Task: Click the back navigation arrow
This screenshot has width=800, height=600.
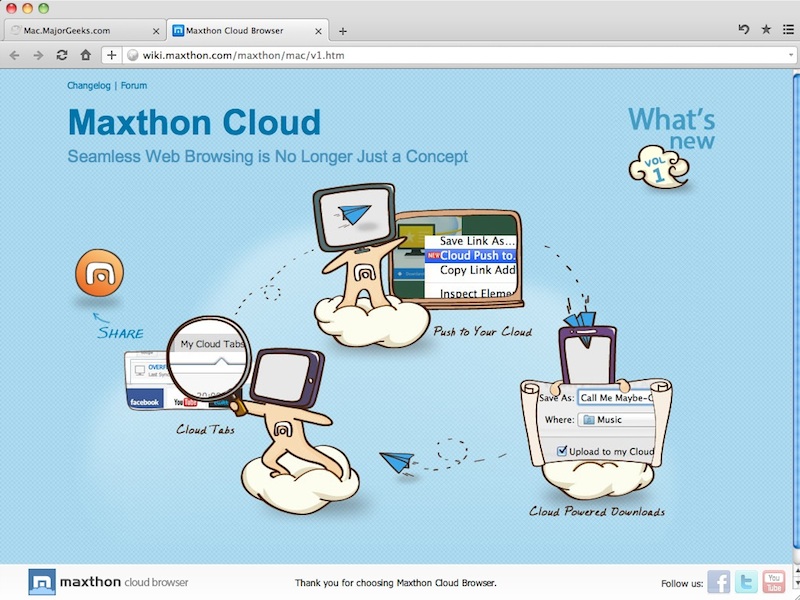Action: tap(14, 55)
